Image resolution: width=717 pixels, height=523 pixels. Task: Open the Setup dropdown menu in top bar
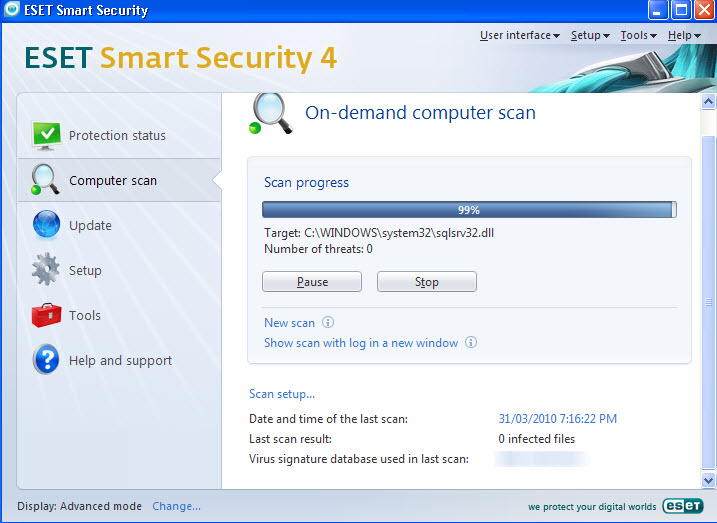coord(590,35)
